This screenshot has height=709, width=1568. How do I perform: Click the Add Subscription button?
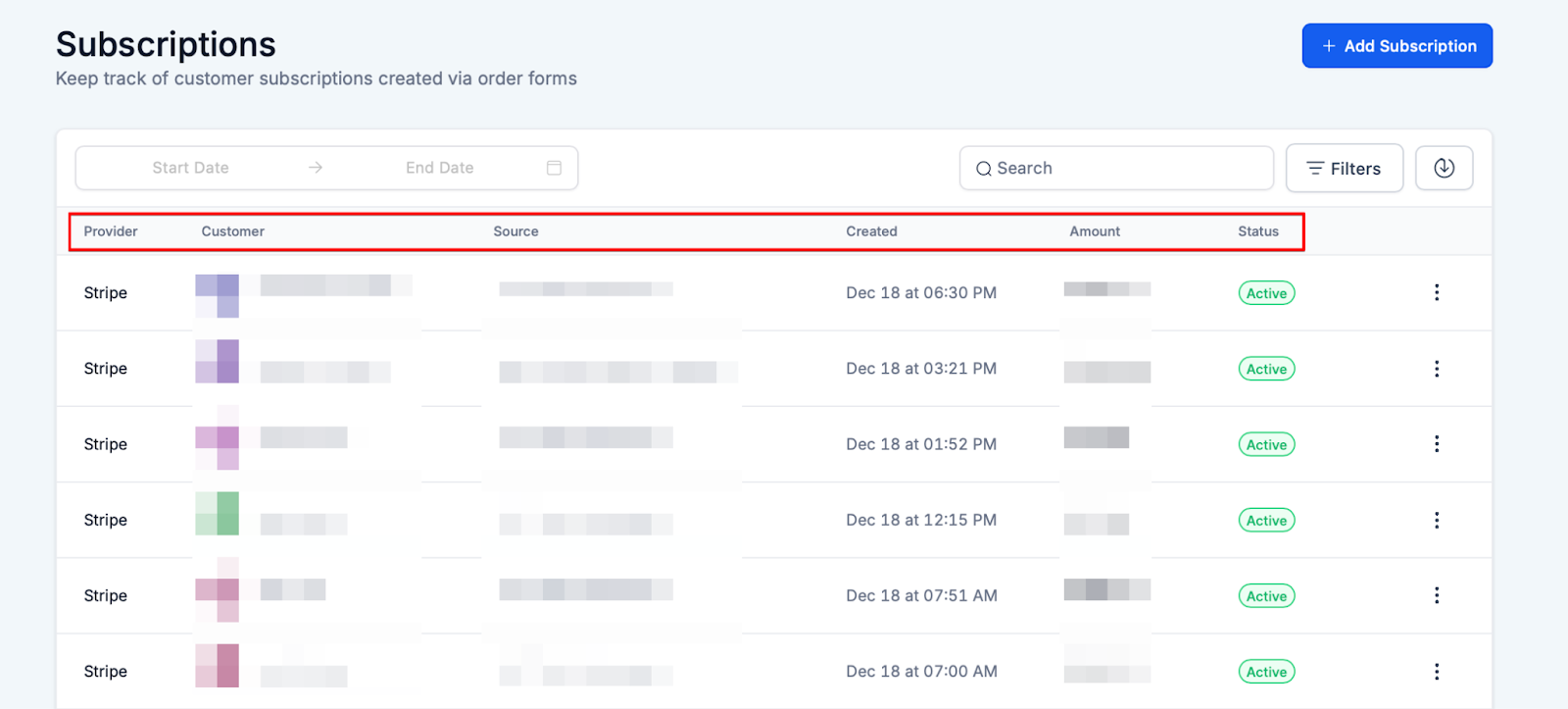click(1396, 46)
